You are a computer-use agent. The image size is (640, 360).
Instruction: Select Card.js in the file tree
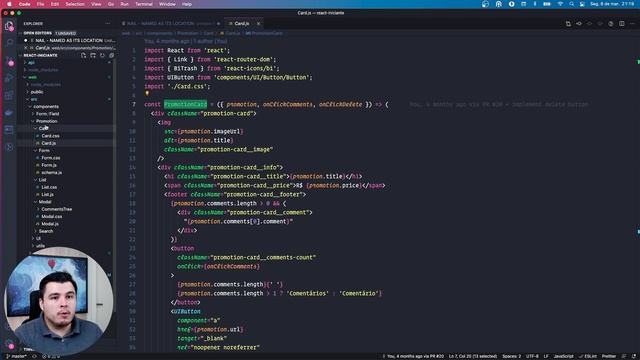coord(49,143)
